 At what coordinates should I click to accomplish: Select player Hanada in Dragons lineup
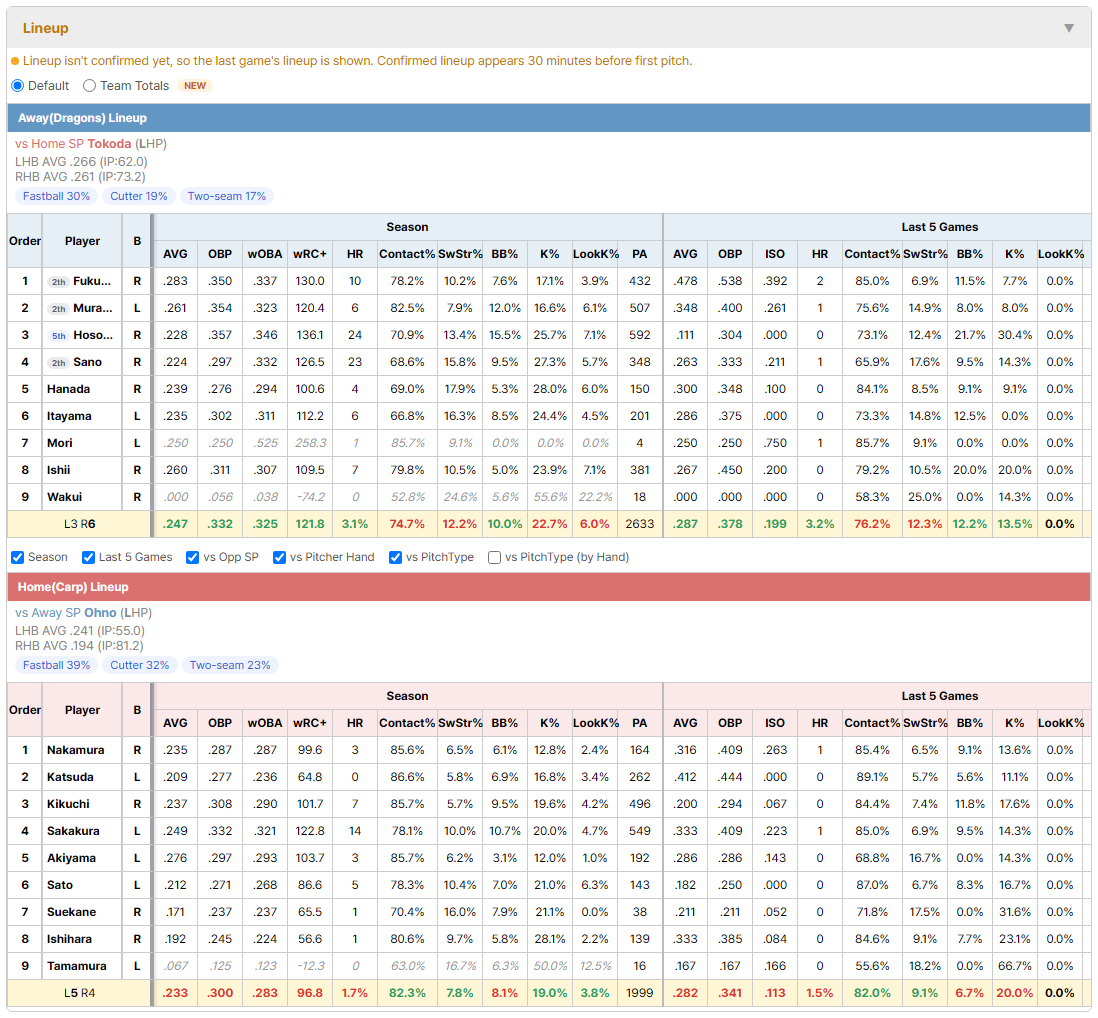(x=68, y=389)
